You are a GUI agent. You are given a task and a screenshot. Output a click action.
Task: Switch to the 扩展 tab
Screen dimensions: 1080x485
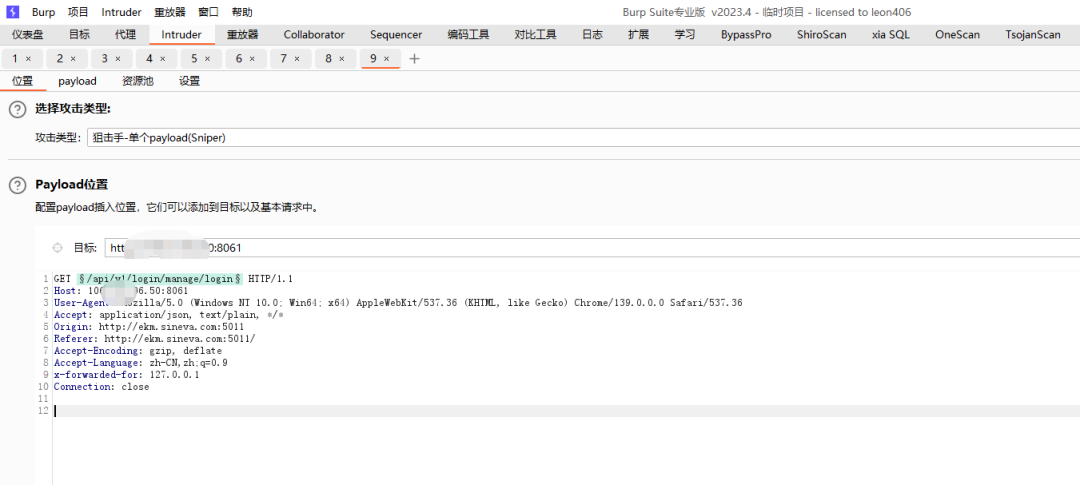638,34
